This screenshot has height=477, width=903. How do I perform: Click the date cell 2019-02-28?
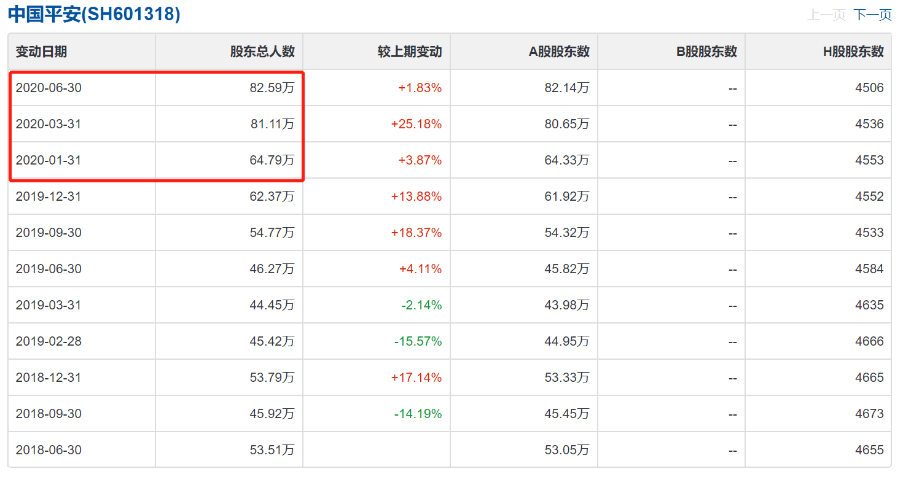point(48,341)
